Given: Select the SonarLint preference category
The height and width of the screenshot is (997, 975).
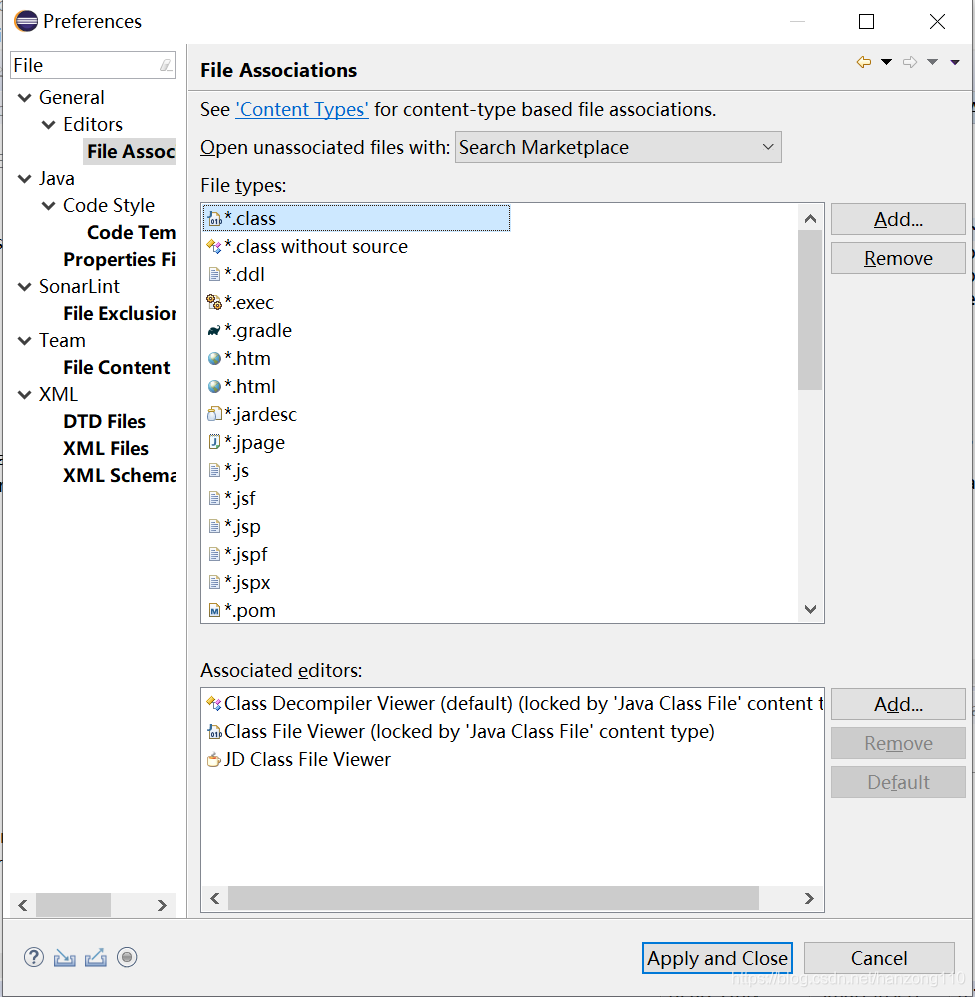Looking at the screenshot, I should [x=80, y=286].
